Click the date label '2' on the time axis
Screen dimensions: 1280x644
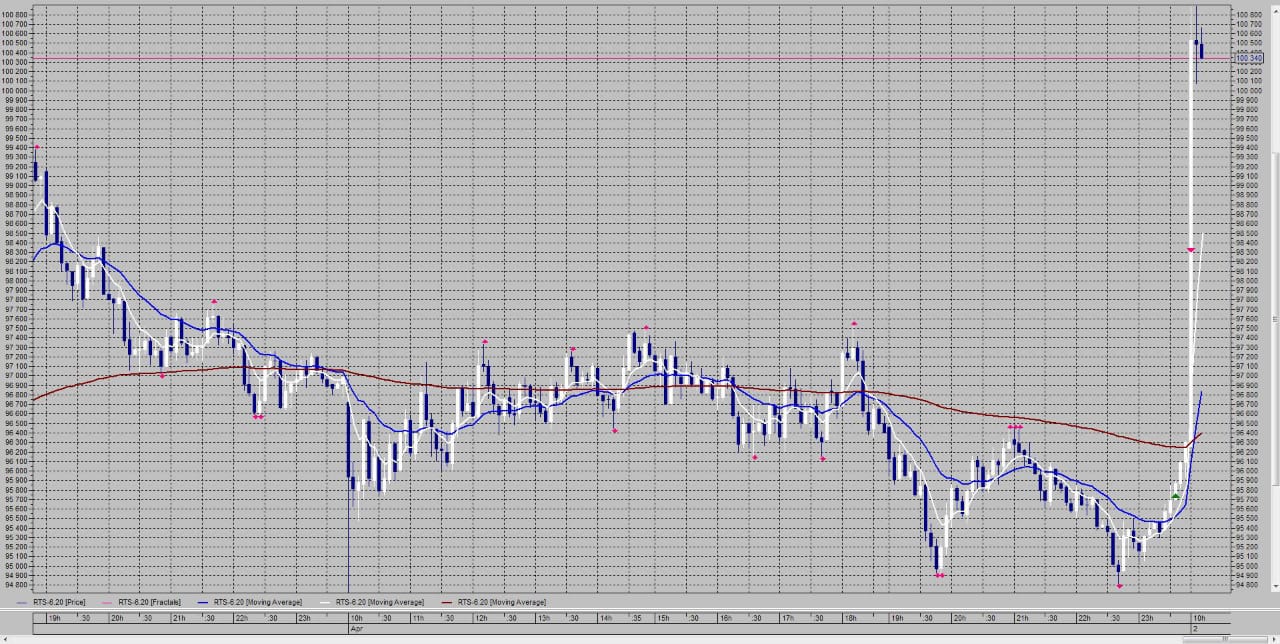1194,628
